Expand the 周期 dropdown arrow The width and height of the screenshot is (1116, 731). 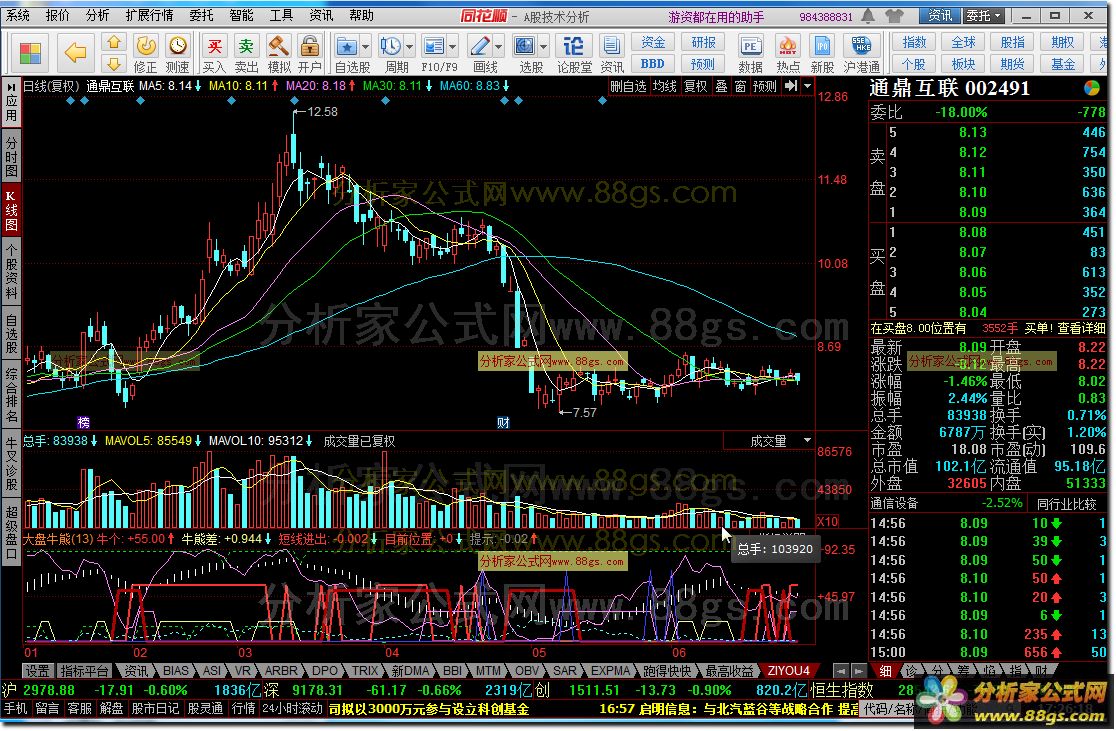click(x=409, y=47)
